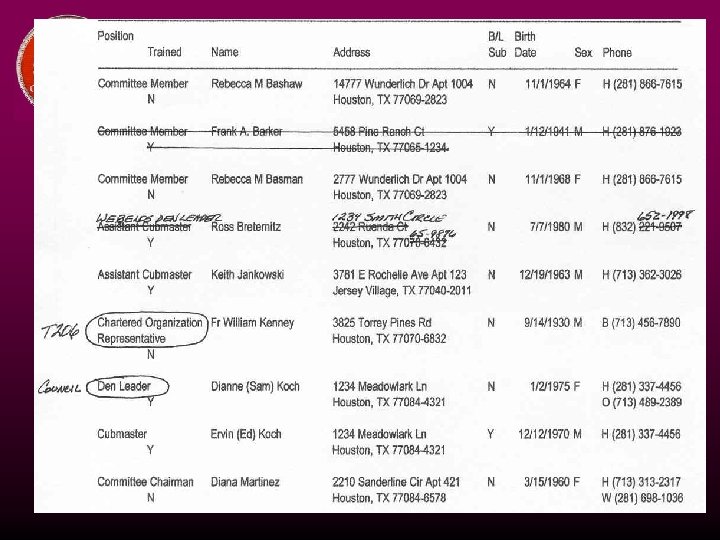Click the Address column header

(351, 52)
